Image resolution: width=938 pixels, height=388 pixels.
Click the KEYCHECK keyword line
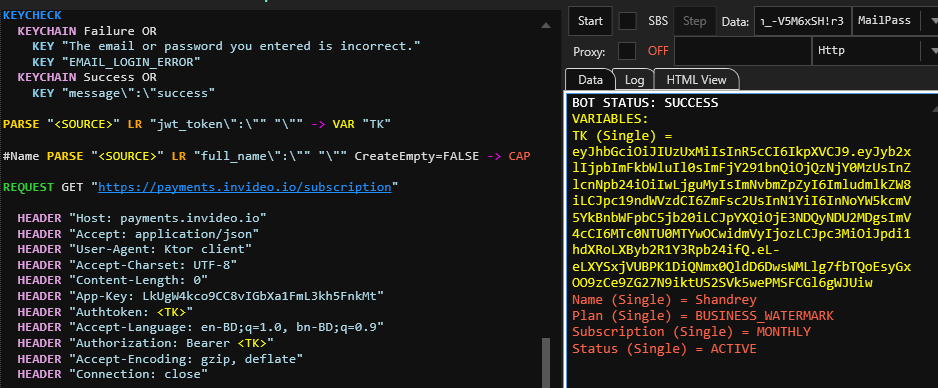click(32, 15)
